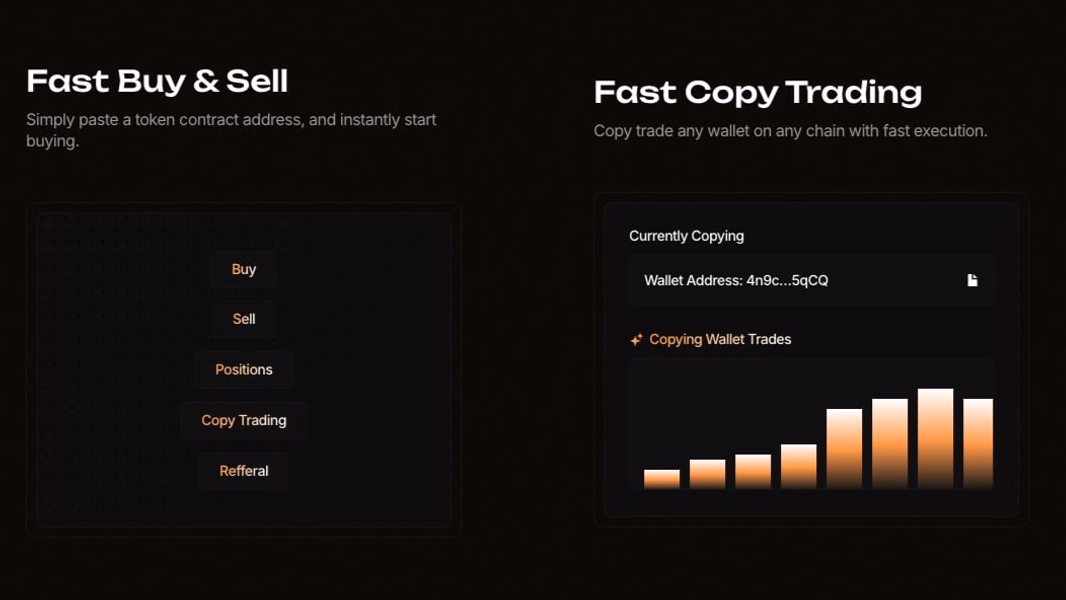Click the Currently Copying label
This screenshot has height=600, width=1066.
tap(686, 236)
